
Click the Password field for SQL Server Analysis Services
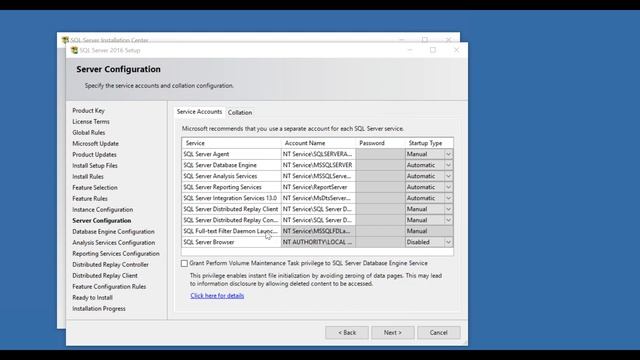tap(380, 176)
